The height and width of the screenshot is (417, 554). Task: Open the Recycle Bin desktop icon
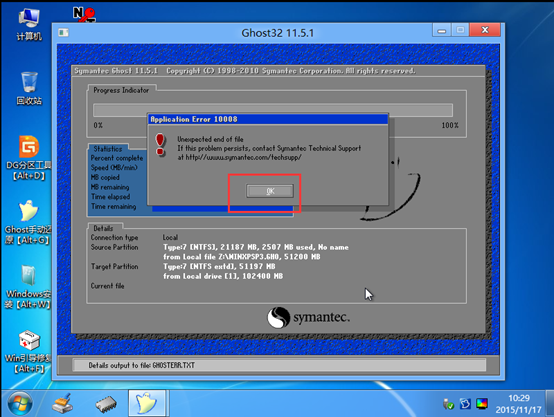(x=29, y=88)
